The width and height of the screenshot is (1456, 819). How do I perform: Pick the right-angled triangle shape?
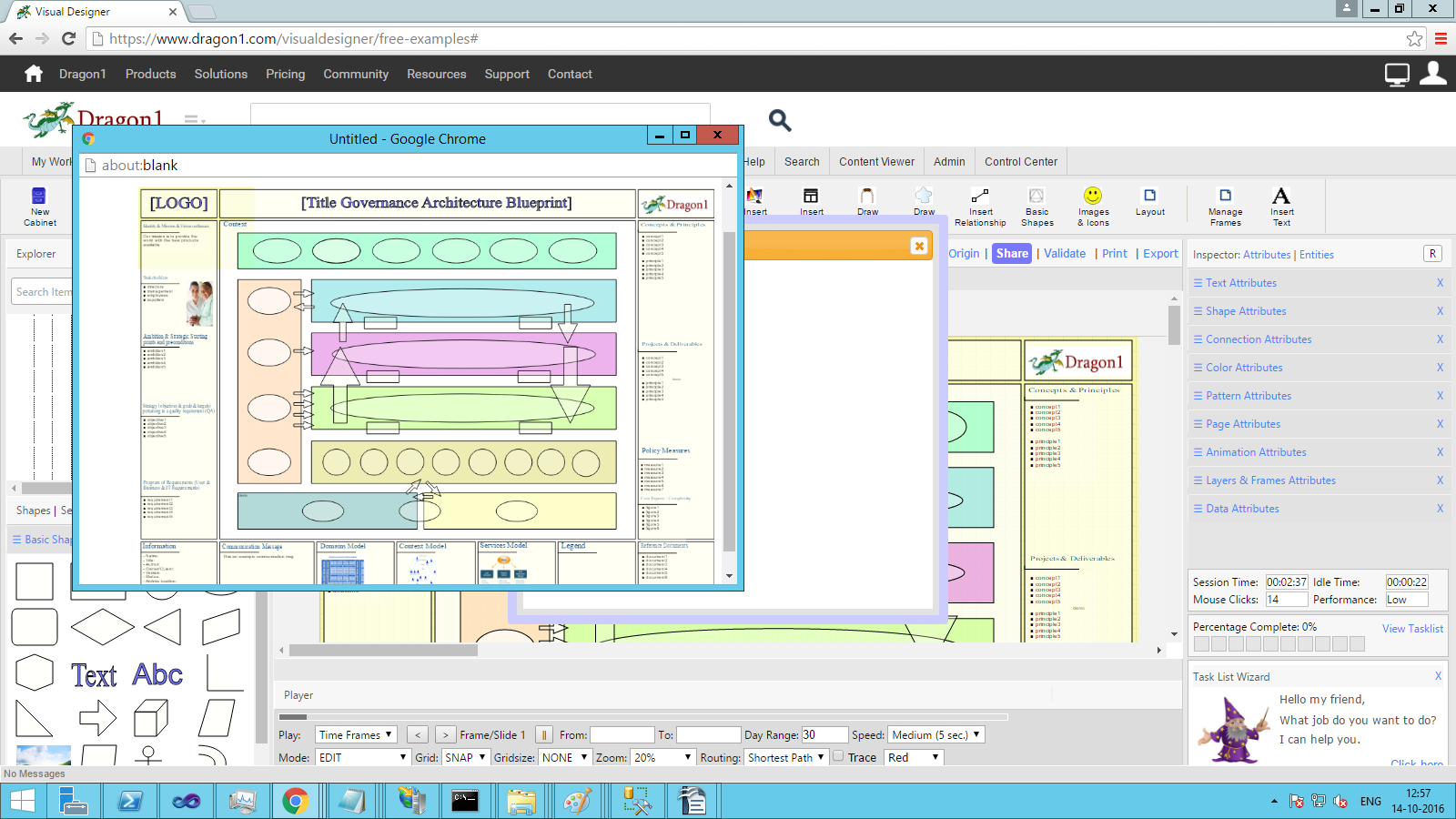click(34, 718)
